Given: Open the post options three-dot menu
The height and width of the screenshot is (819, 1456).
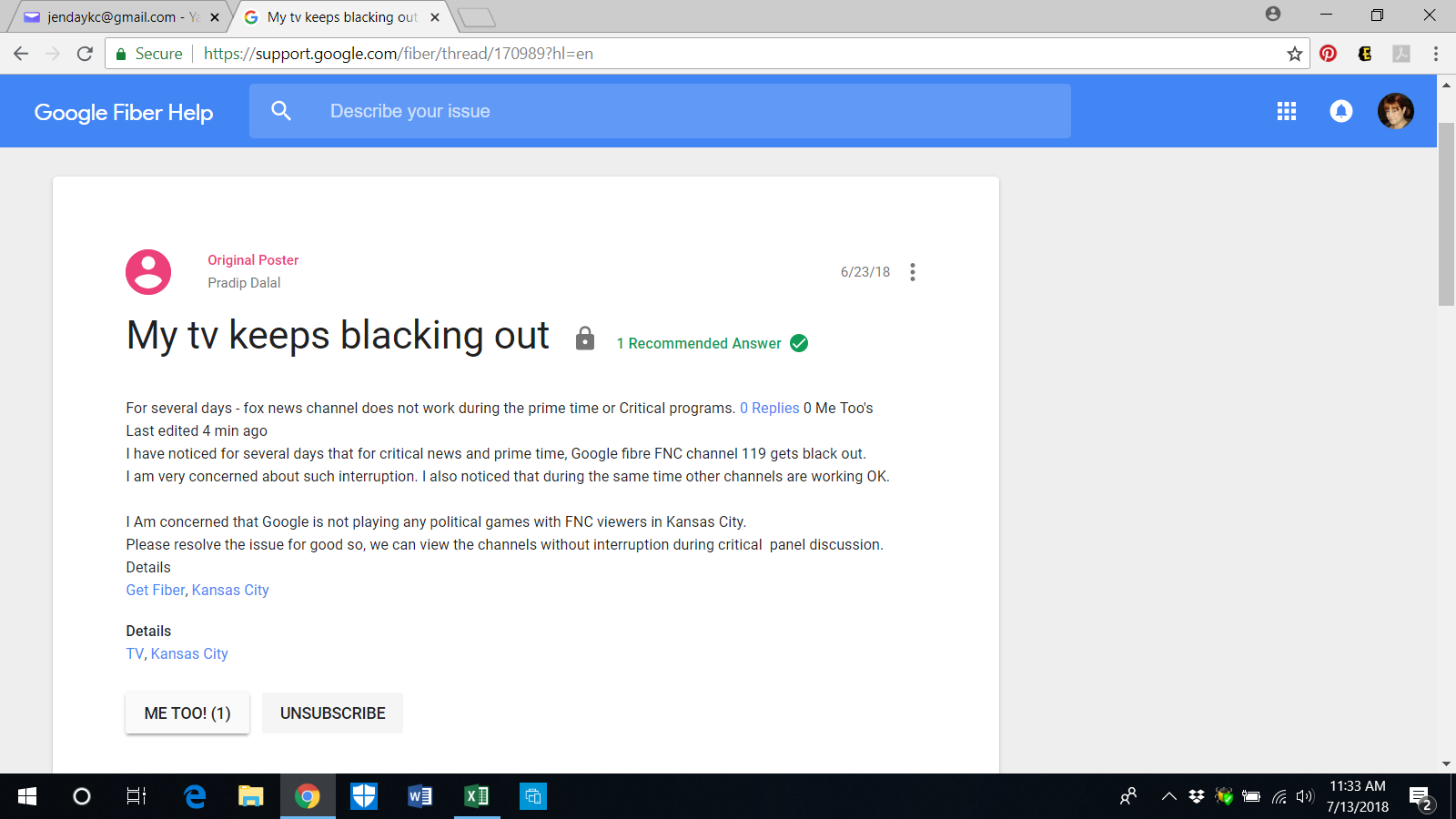Looking at the screenshot, I should pos(913,272).
